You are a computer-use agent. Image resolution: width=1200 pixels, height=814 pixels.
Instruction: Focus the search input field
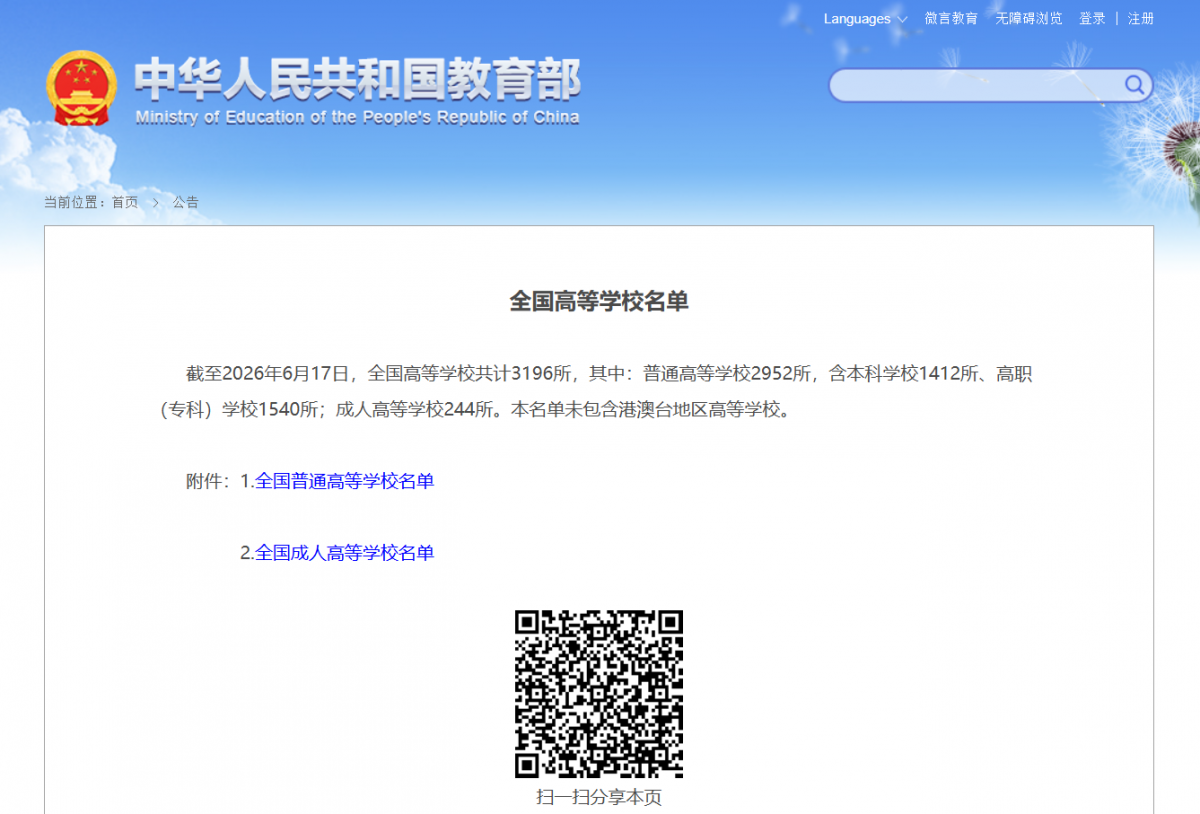(978, 85)
